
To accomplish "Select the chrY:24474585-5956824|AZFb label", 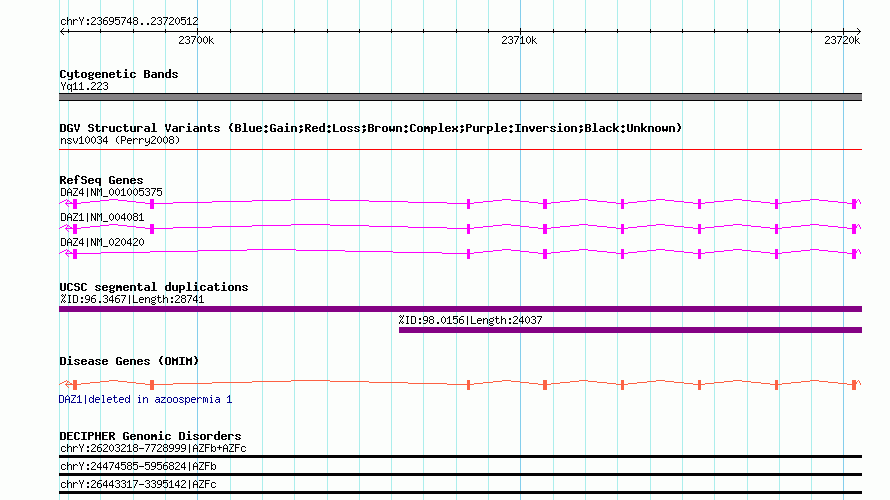I will tap(138, 467).
